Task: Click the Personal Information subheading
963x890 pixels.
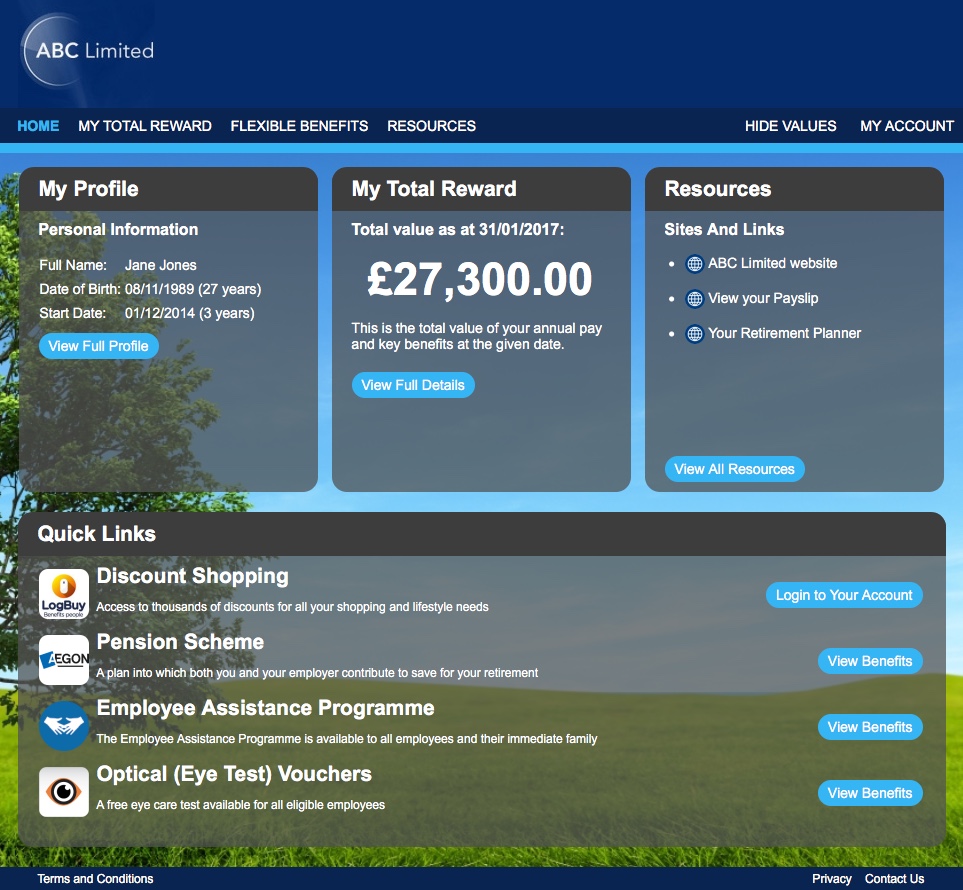Action: pyautogui.click(x=118, y=230)
